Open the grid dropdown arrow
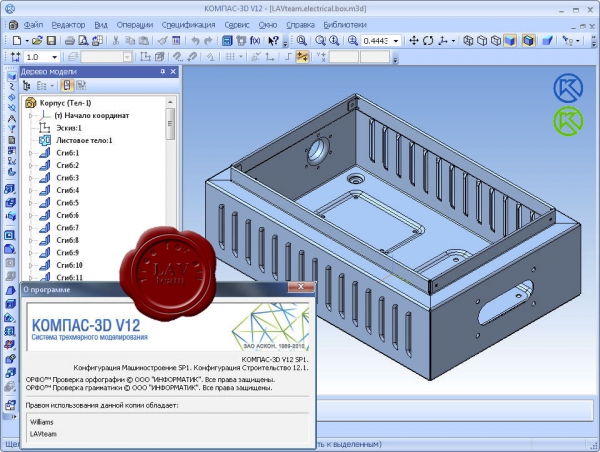This screenshot has width=600, height=452. coord(241,57)
